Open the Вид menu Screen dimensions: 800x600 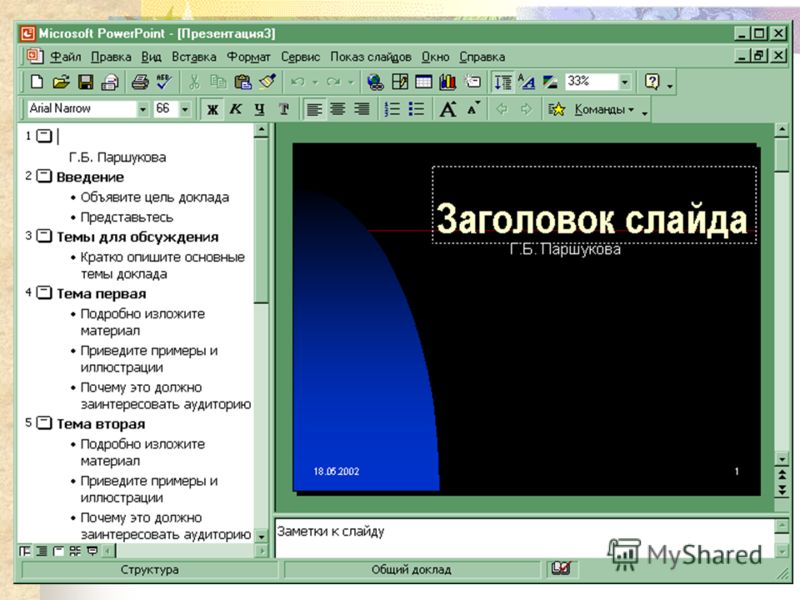(151, 57)
